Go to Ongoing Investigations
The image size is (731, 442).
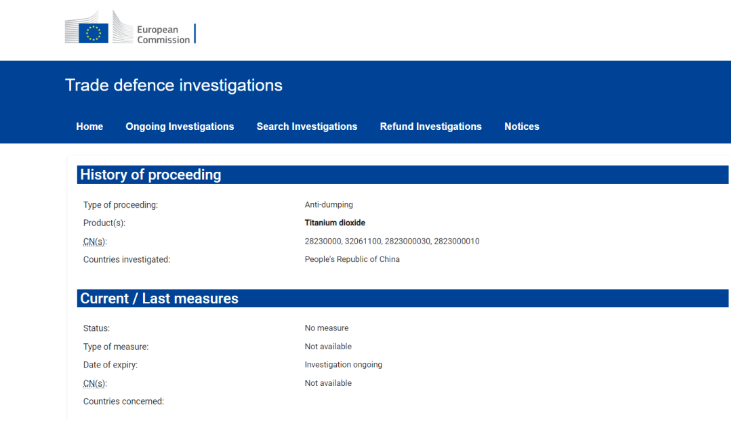[x=179, y=126]
